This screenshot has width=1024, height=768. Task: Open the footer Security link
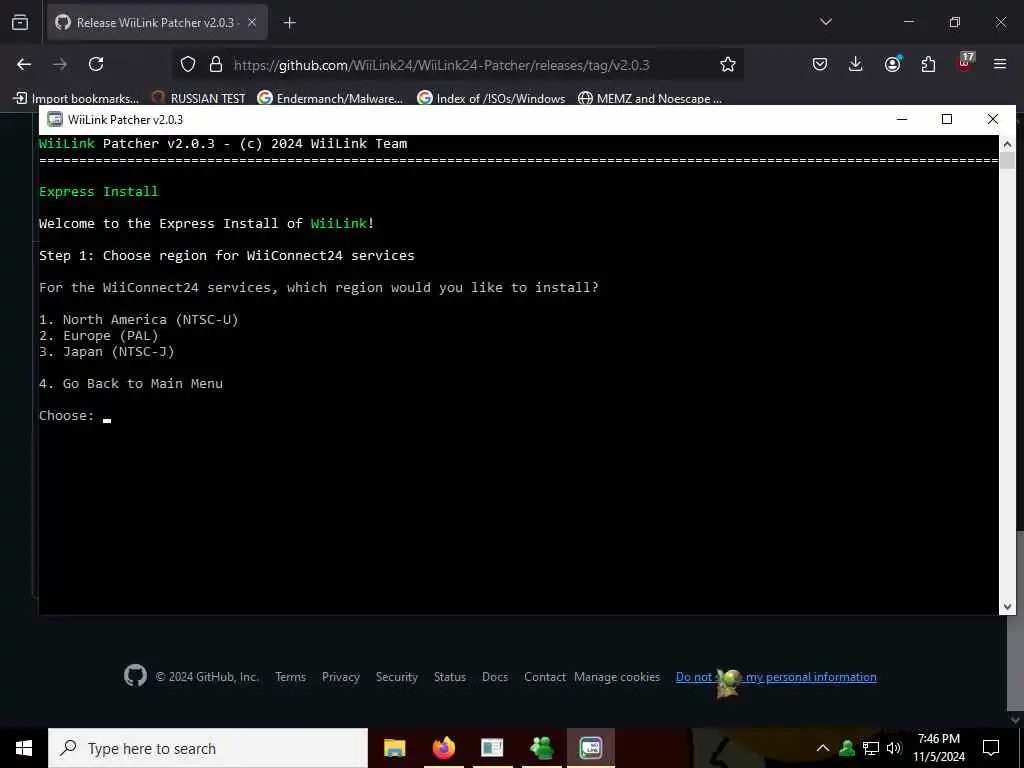click(396, 677)
